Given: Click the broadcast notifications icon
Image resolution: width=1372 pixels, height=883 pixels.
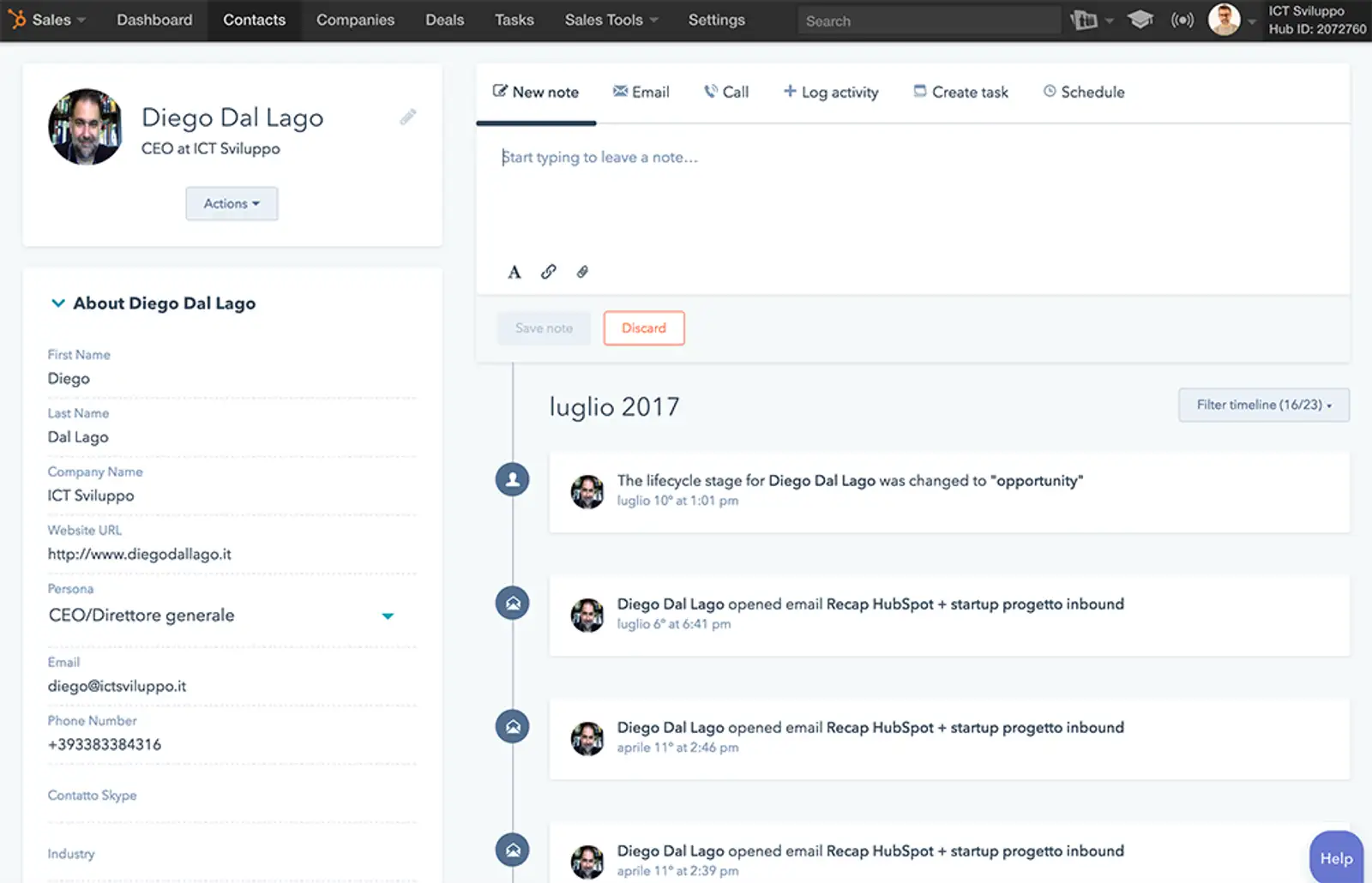Looking at the screenshot, I should (1182, 20).
